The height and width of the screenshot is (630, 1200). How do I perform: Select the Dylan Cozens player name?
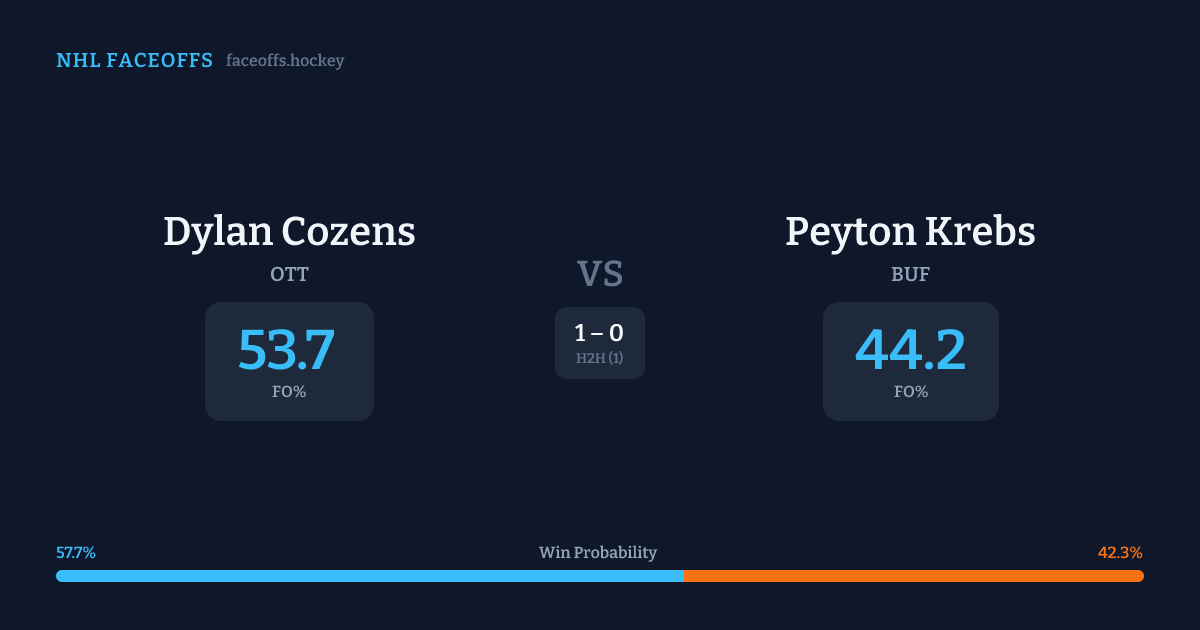[289, 231]
